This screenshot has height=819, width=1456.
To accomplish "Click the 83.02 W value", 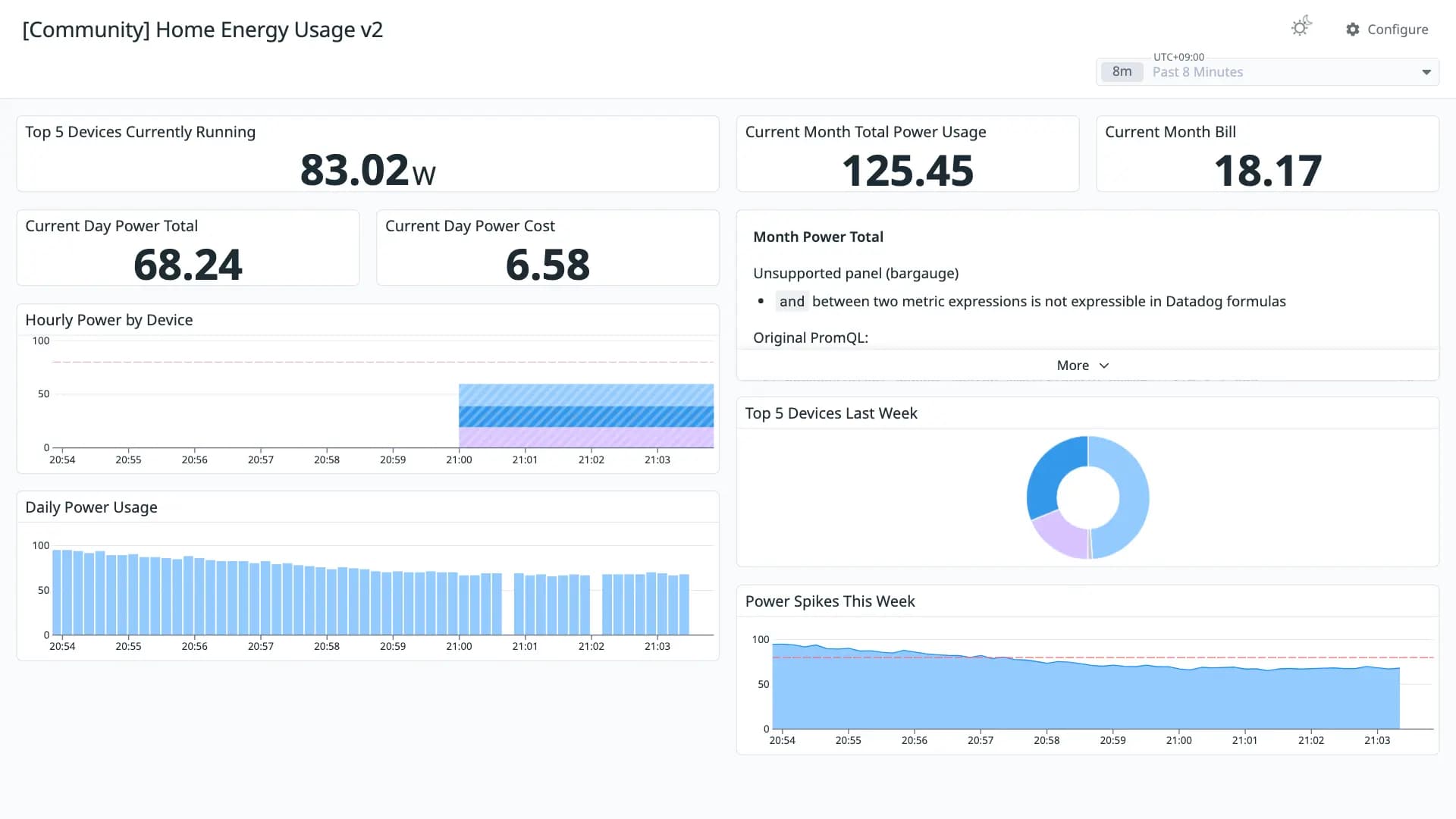I will pyautogui.click(x=368, y=170).
